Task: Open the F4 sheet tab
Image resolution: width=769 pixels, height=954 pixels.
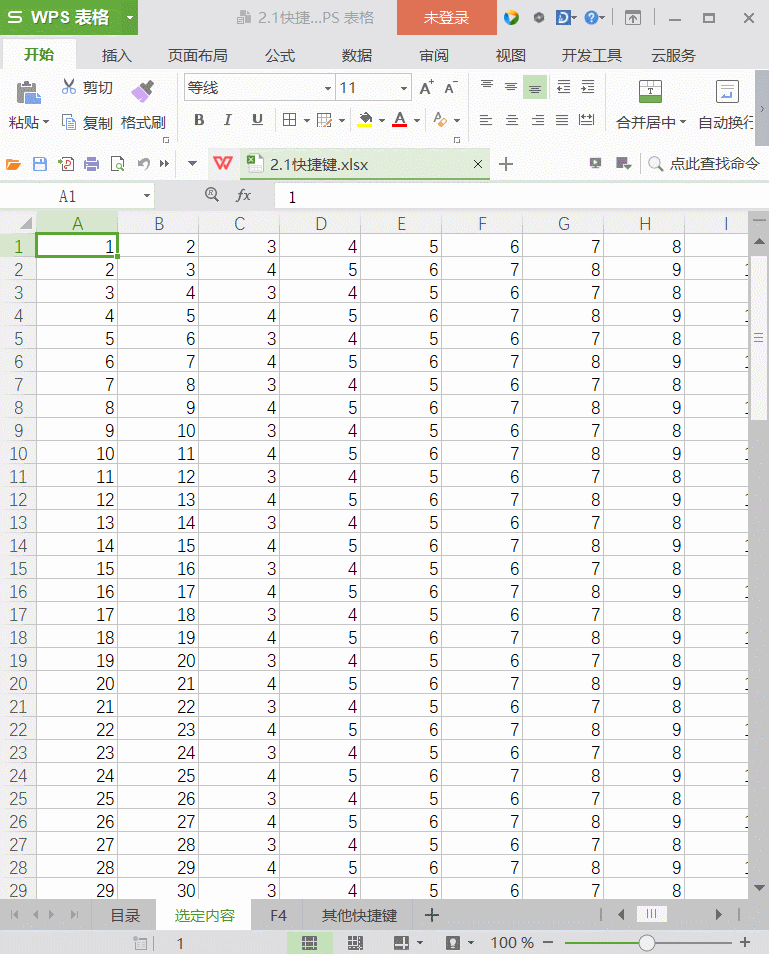Action: point(279,915)
